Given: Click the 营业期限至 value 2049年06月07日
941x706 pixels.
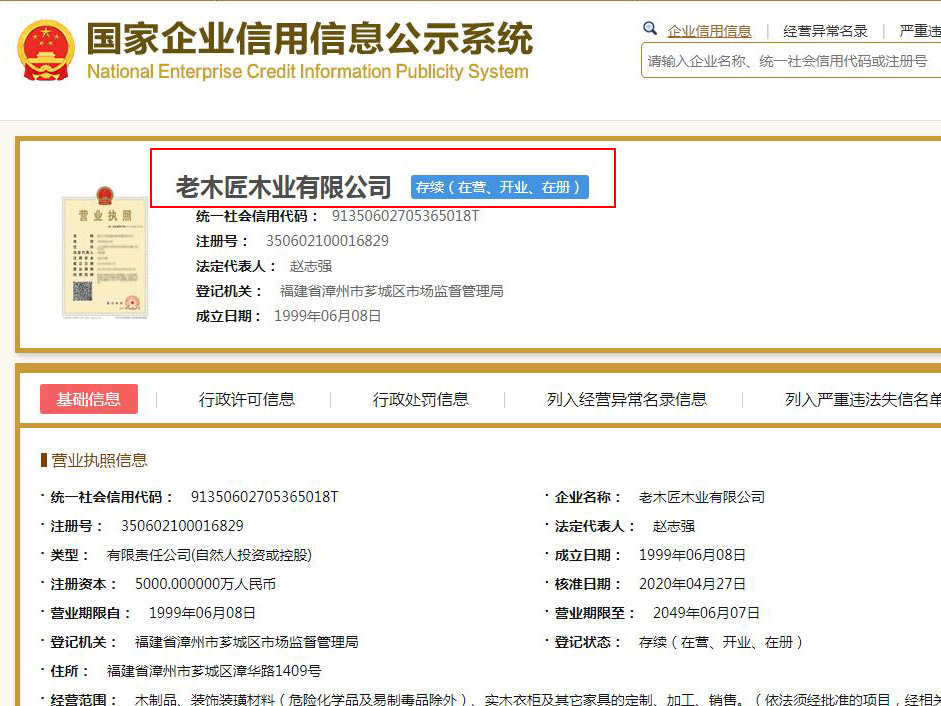Looking at the screenshot, I should tap(706, 613).
